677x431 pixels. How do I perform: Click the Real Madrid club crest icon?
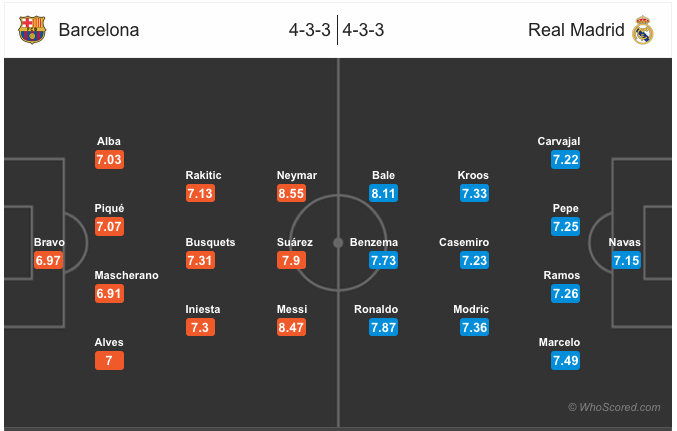pos(643,30)
